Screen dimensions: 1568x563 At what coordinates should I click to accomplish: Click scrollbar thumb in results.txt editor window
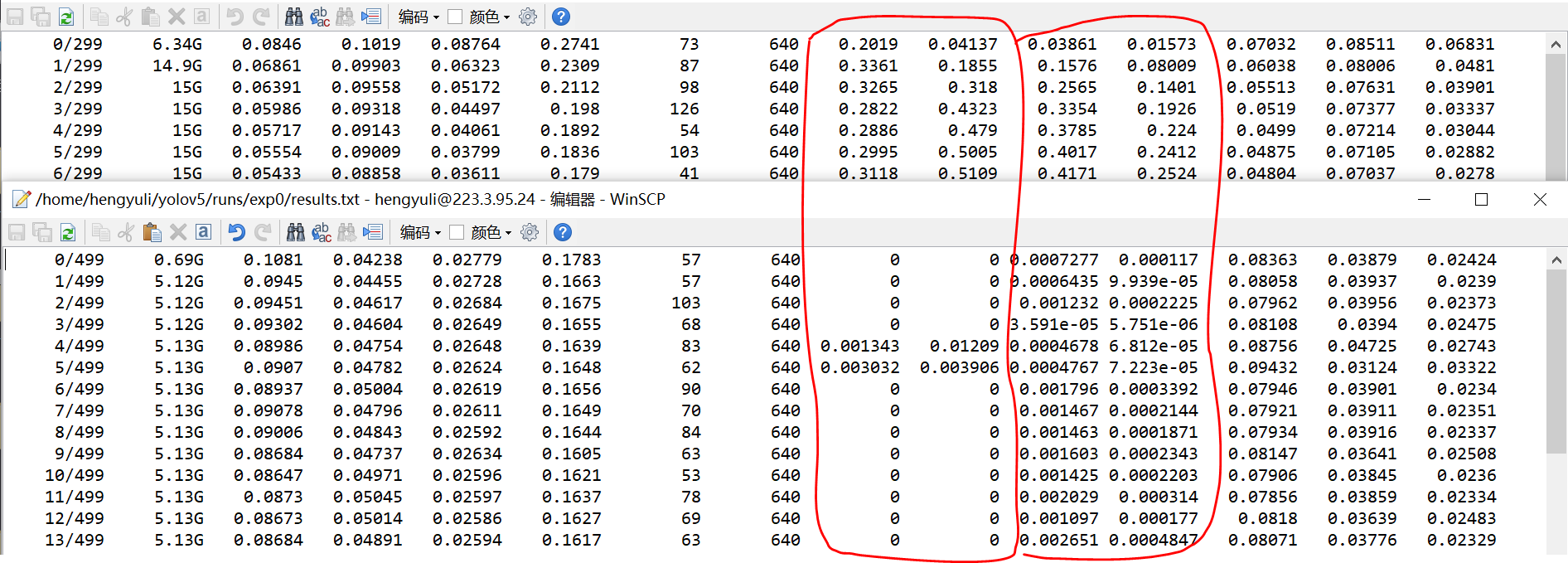tap(1556, 362)
